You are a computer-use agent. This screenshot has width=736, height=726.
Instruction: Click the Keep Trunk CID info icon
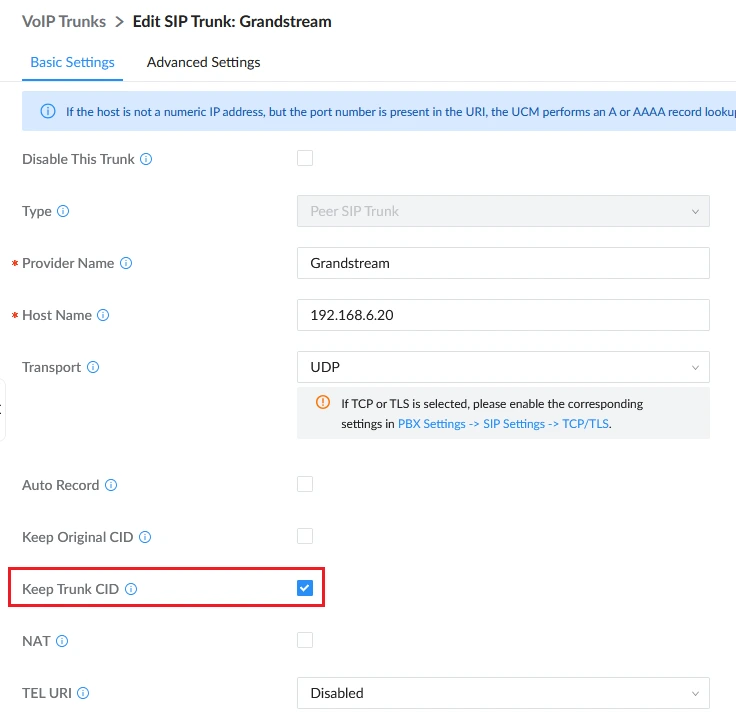click(131, 589)
